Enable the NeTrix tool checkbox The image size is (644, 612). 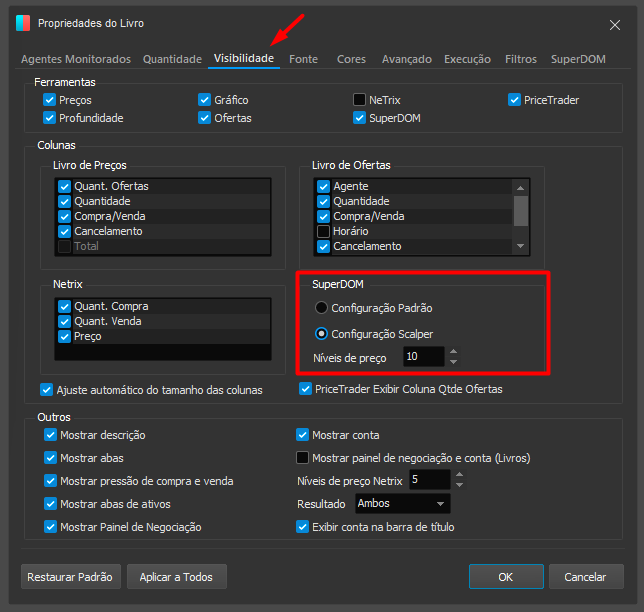[359, 100]
